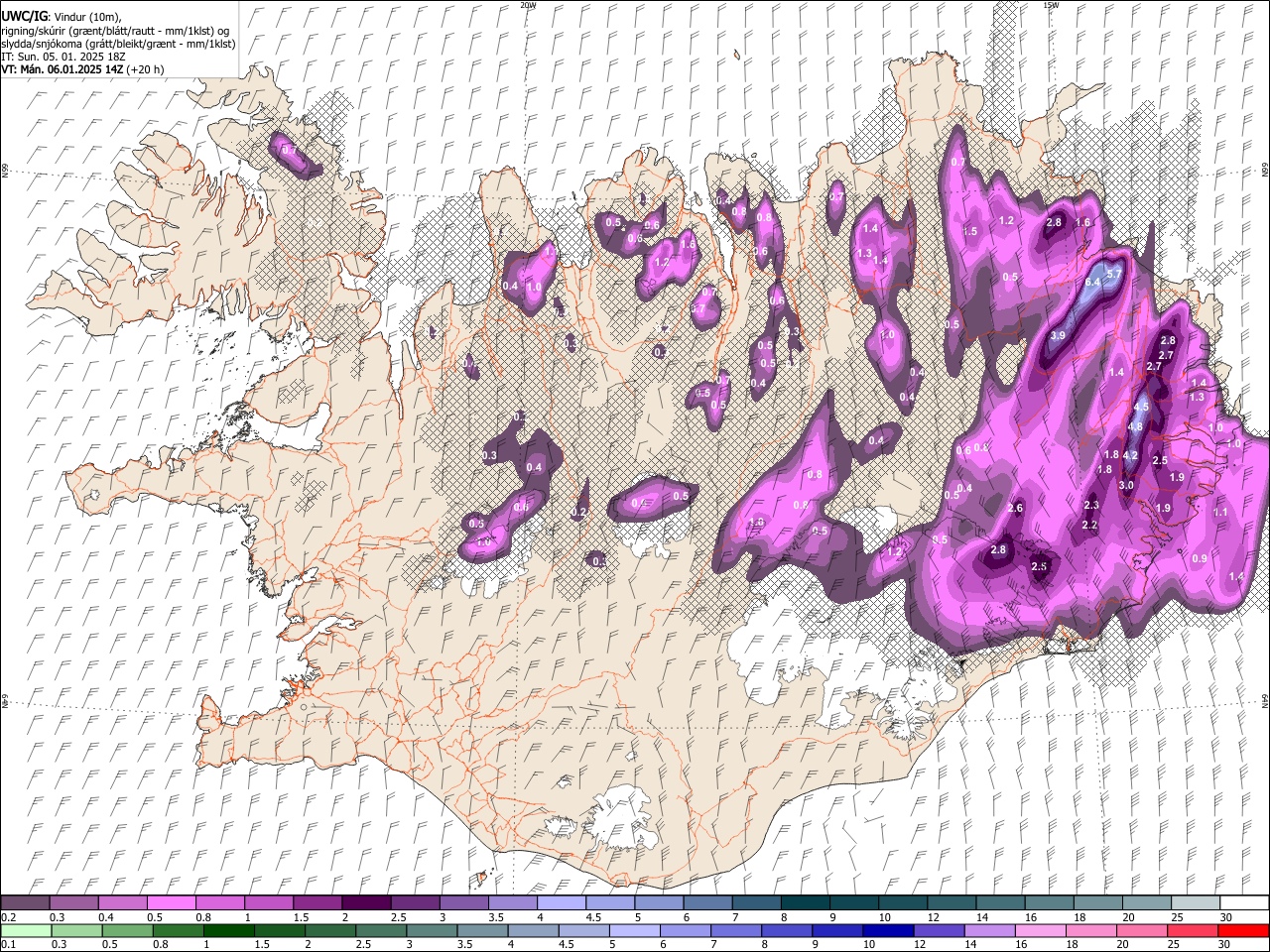Click the '4.2' precipitation value on map
1270x952 pixels.
point(1129,455)
